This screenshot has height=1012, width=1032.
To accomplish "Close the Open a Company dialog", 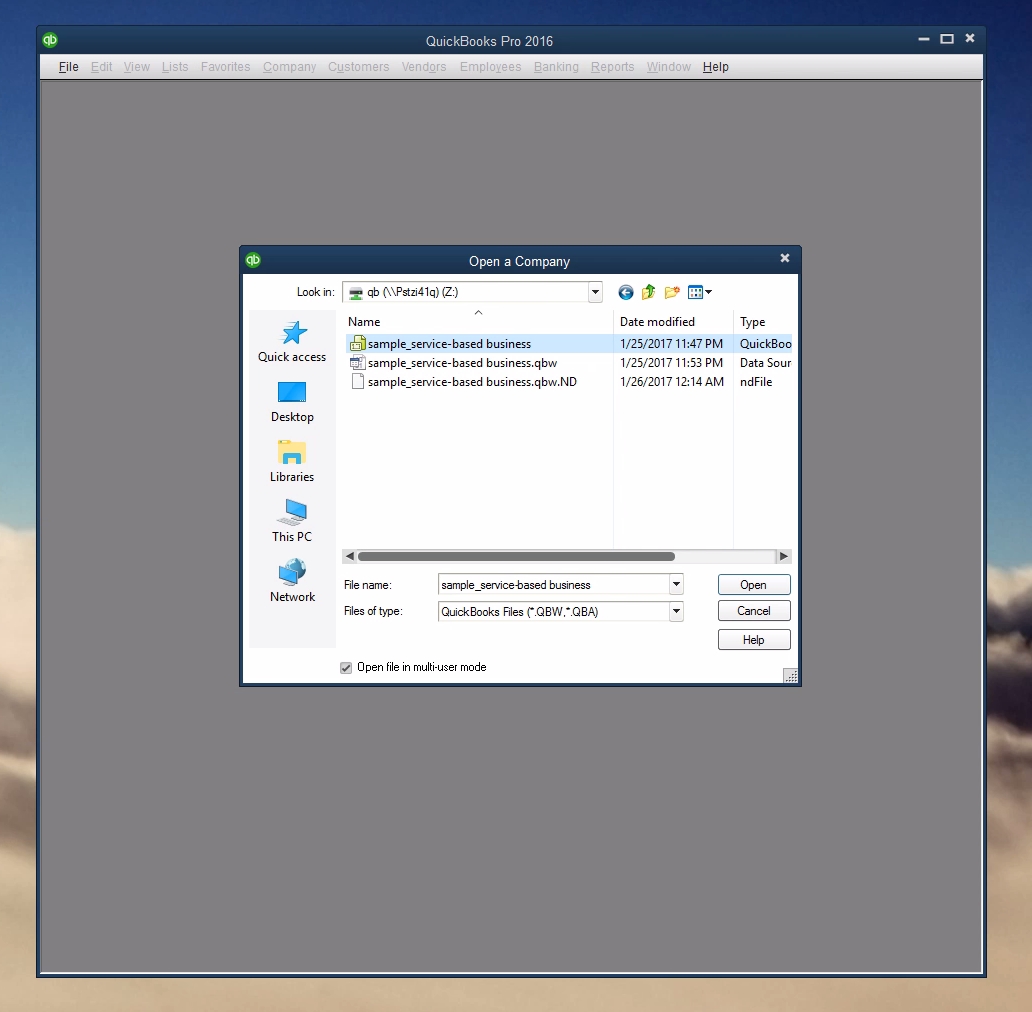I will (x=785, y=259).
